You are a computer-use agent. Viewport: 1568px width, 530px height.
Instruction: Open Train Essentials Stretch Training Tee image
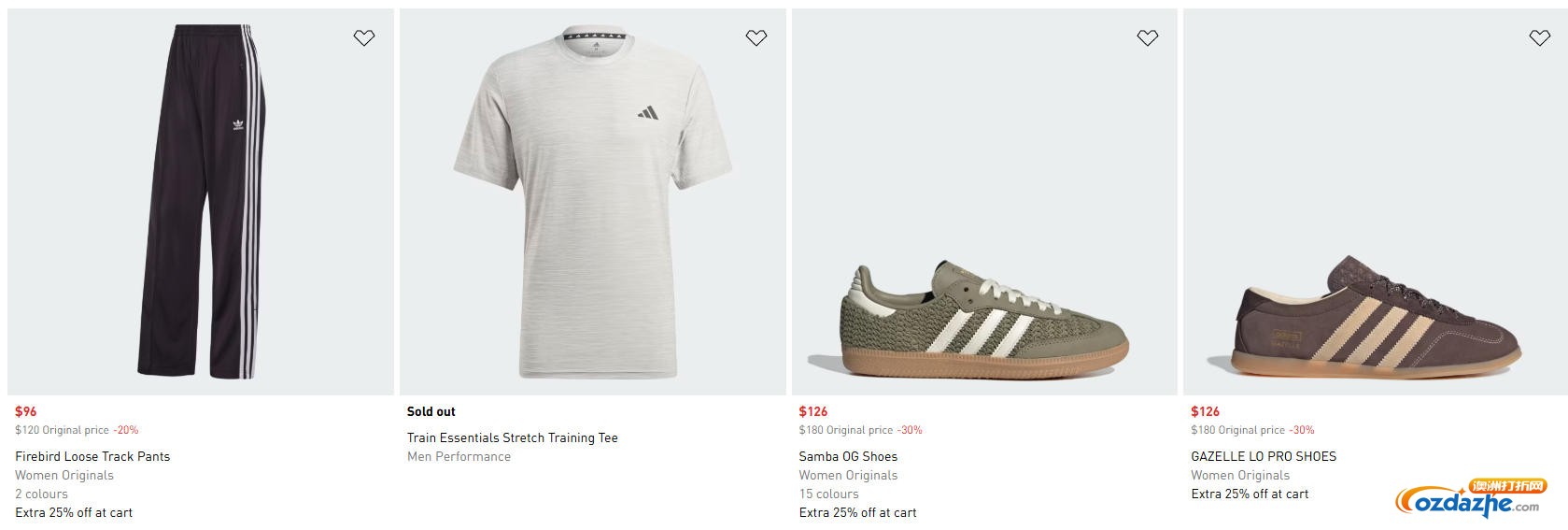pyautogui.click(x=592, y=201)
